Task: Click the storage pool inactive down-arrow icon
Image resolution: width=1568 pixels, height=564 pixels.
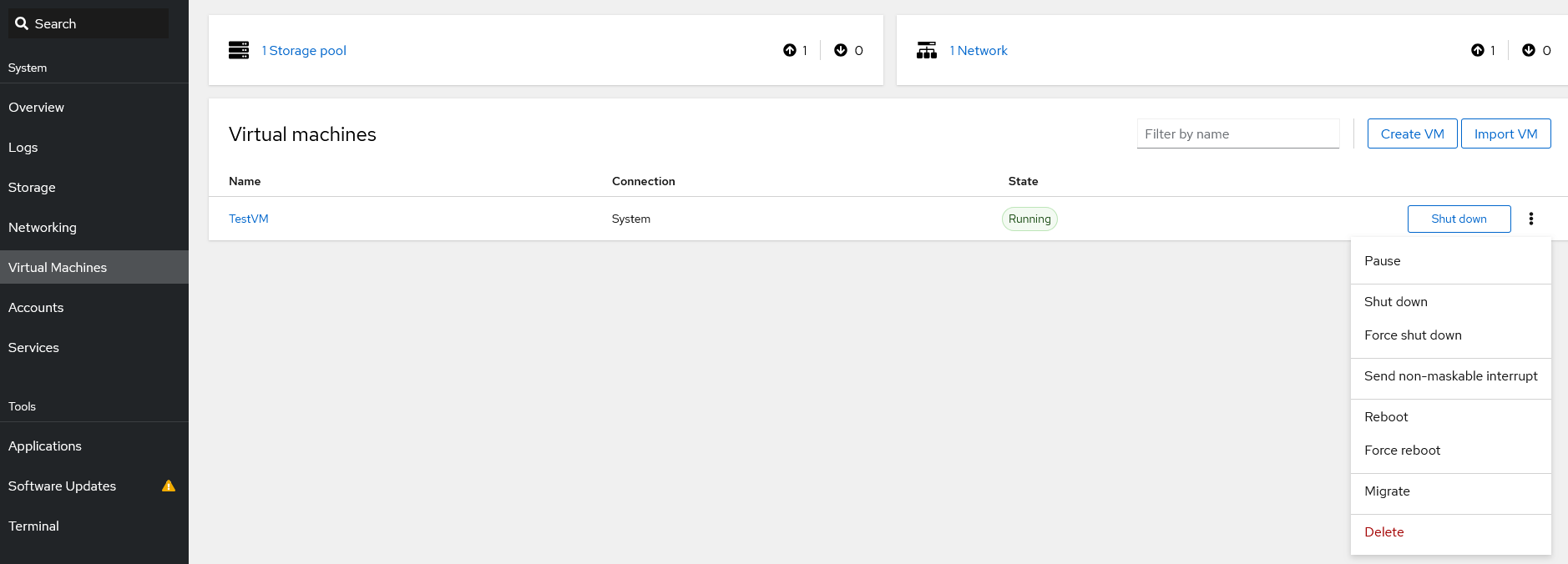Action: (x=841, y=50)
